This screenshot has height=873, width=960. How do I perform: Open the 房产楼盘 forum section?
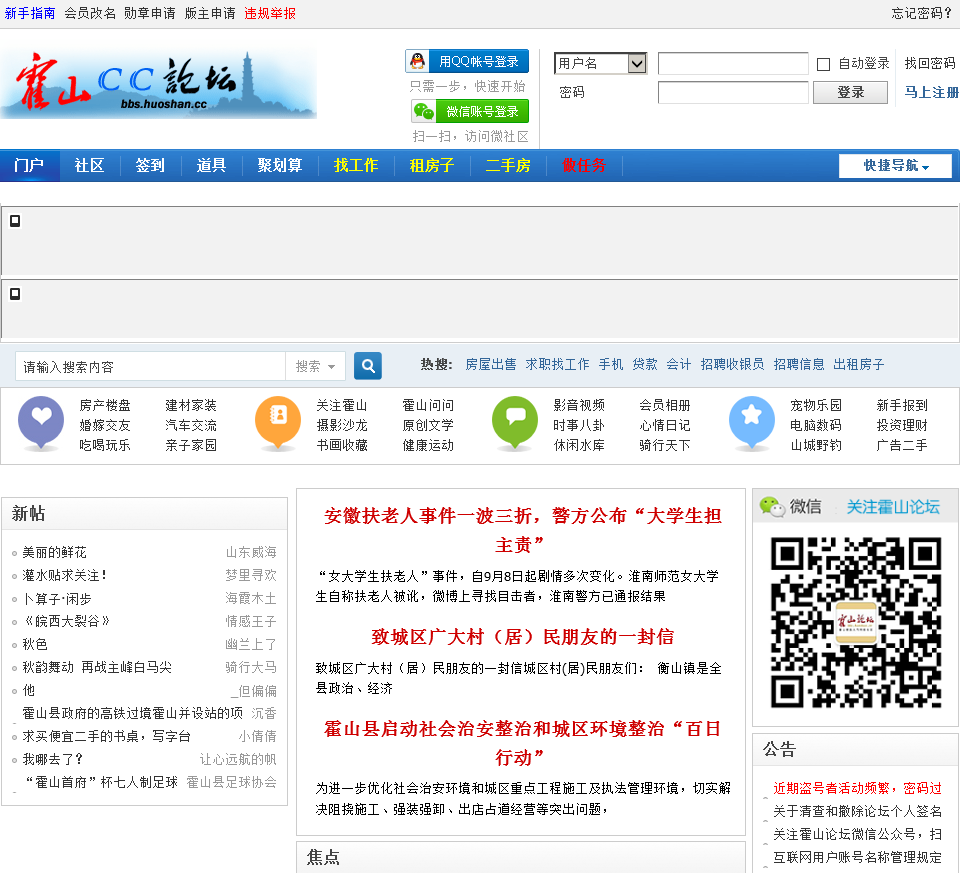(105, 405)
